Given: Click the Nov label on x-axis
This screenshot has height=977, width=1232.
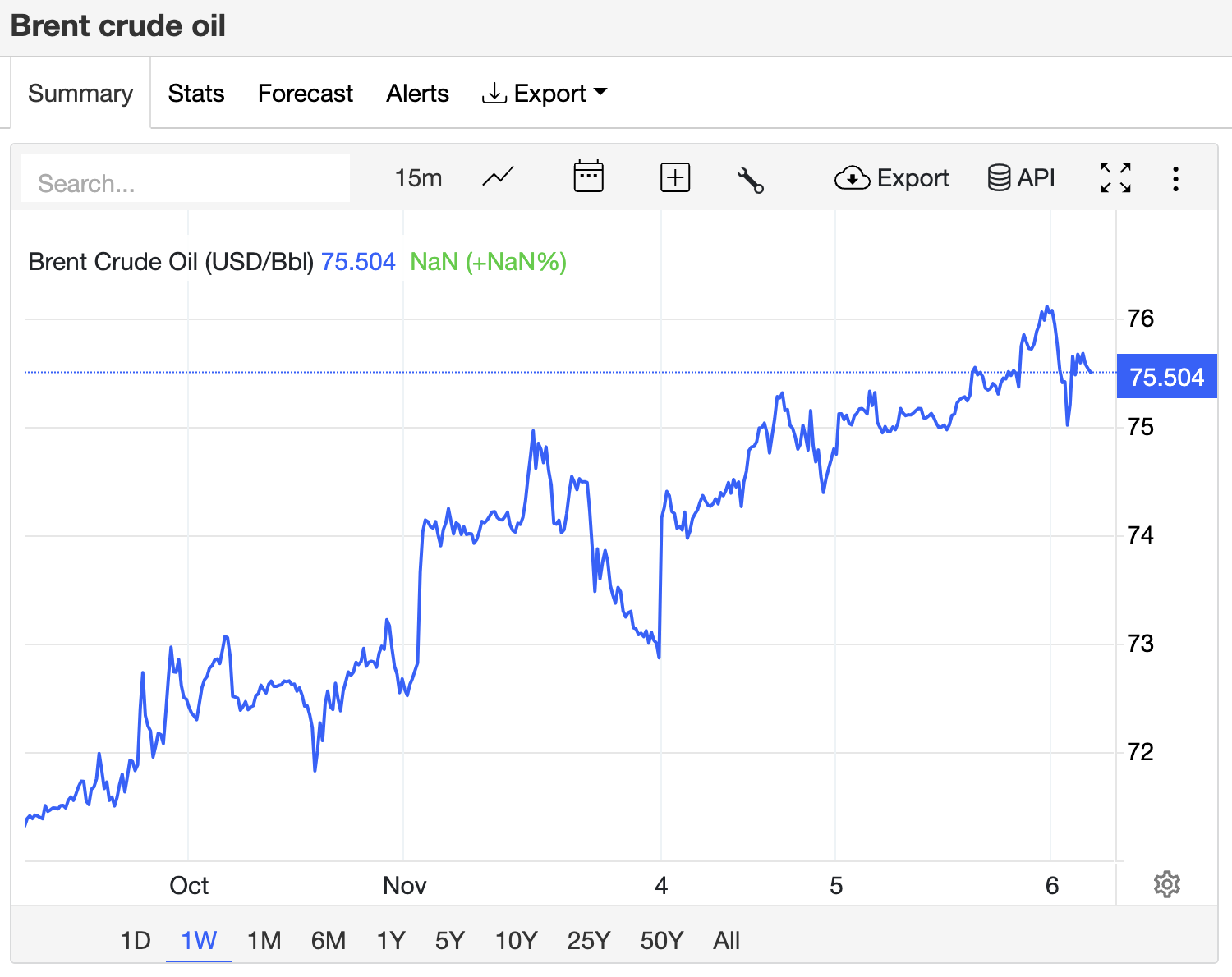Looking at the screenshot, I should click(404, 885).
